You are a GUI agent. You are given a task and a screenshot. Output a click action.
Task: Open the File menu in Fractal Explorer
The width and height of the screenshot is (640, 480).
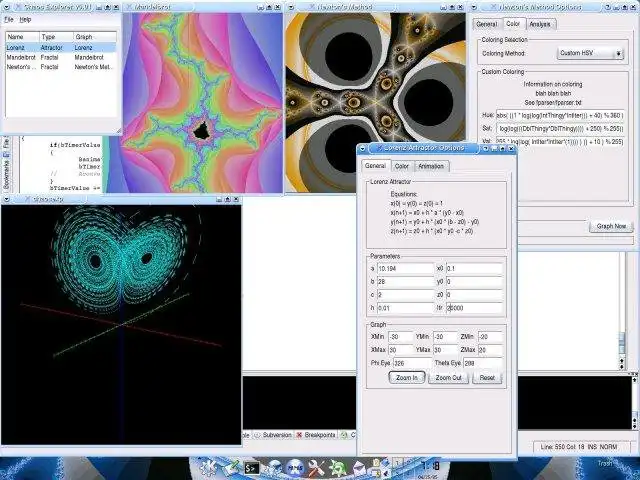[x=8, y=19]
